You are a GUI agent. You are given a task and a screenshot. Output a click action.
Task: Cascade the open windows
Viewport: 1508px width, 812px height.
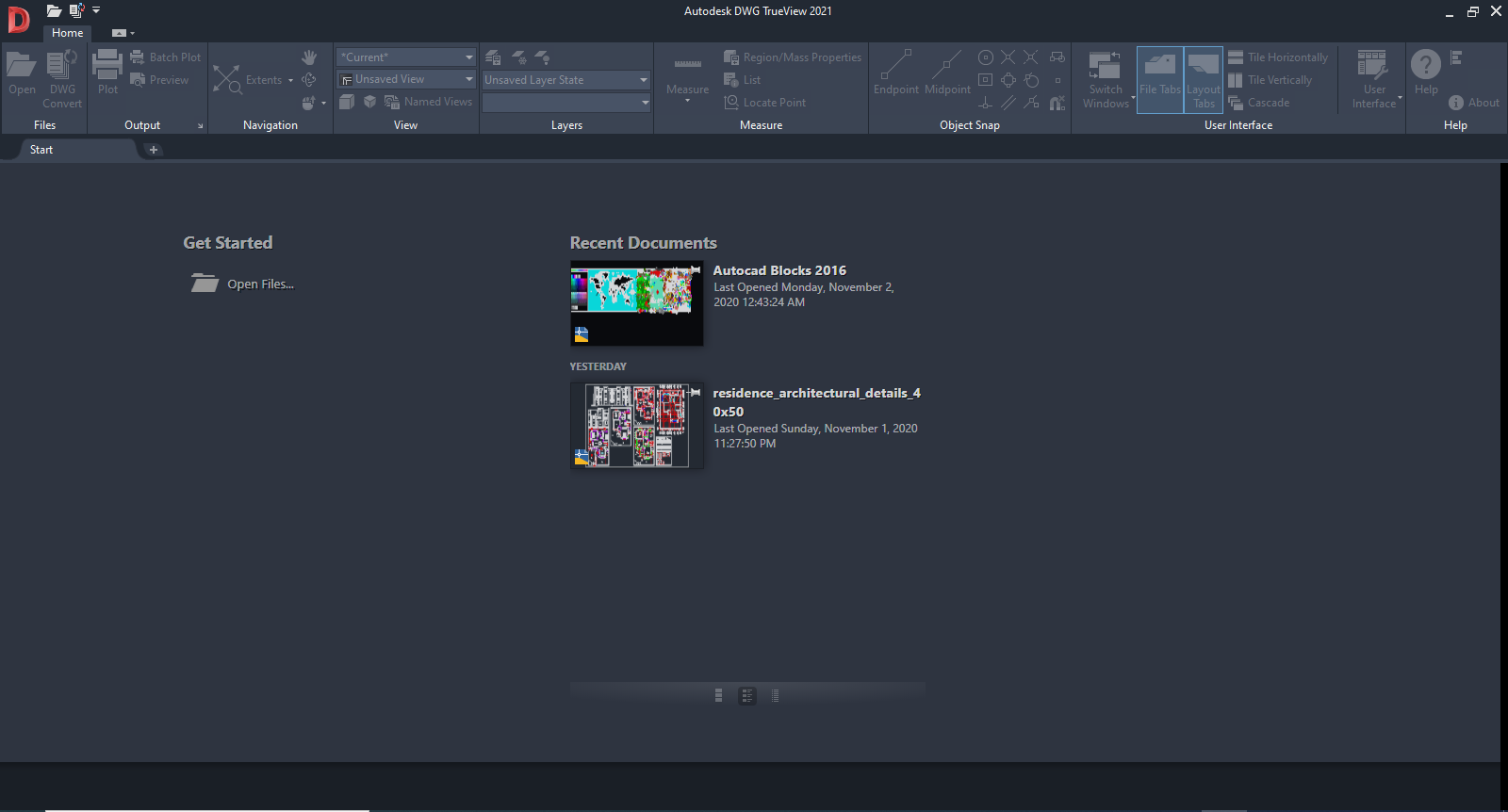coord(1258,103)
